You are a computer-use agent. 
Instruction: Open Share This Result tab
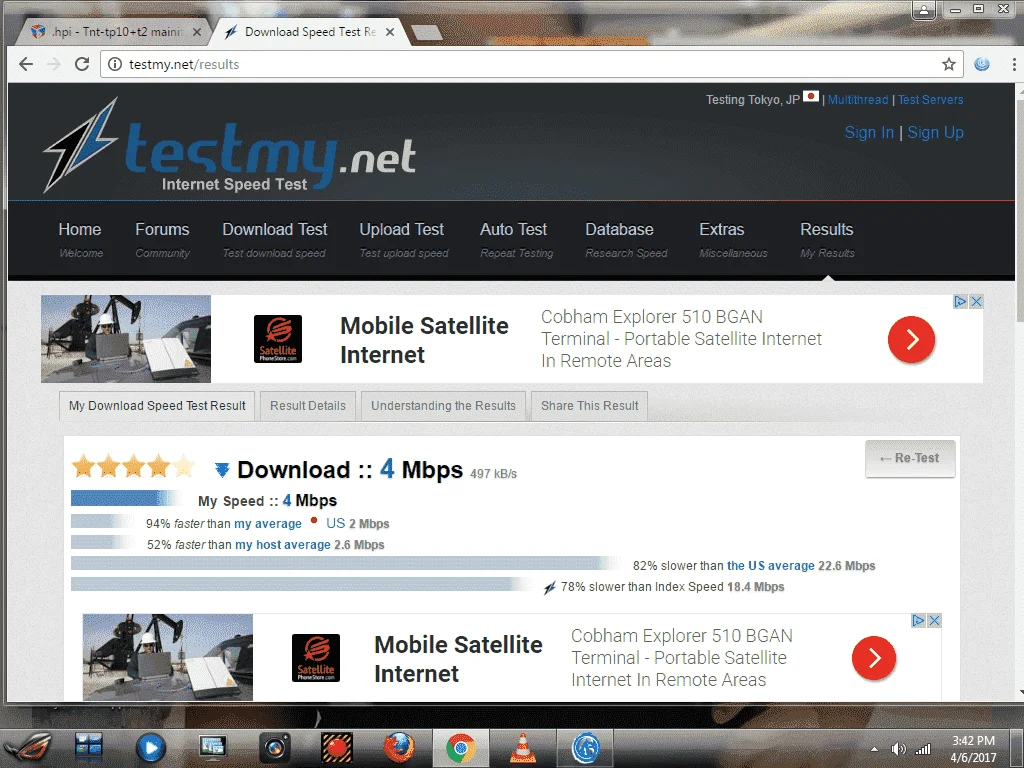click(590, 406)
